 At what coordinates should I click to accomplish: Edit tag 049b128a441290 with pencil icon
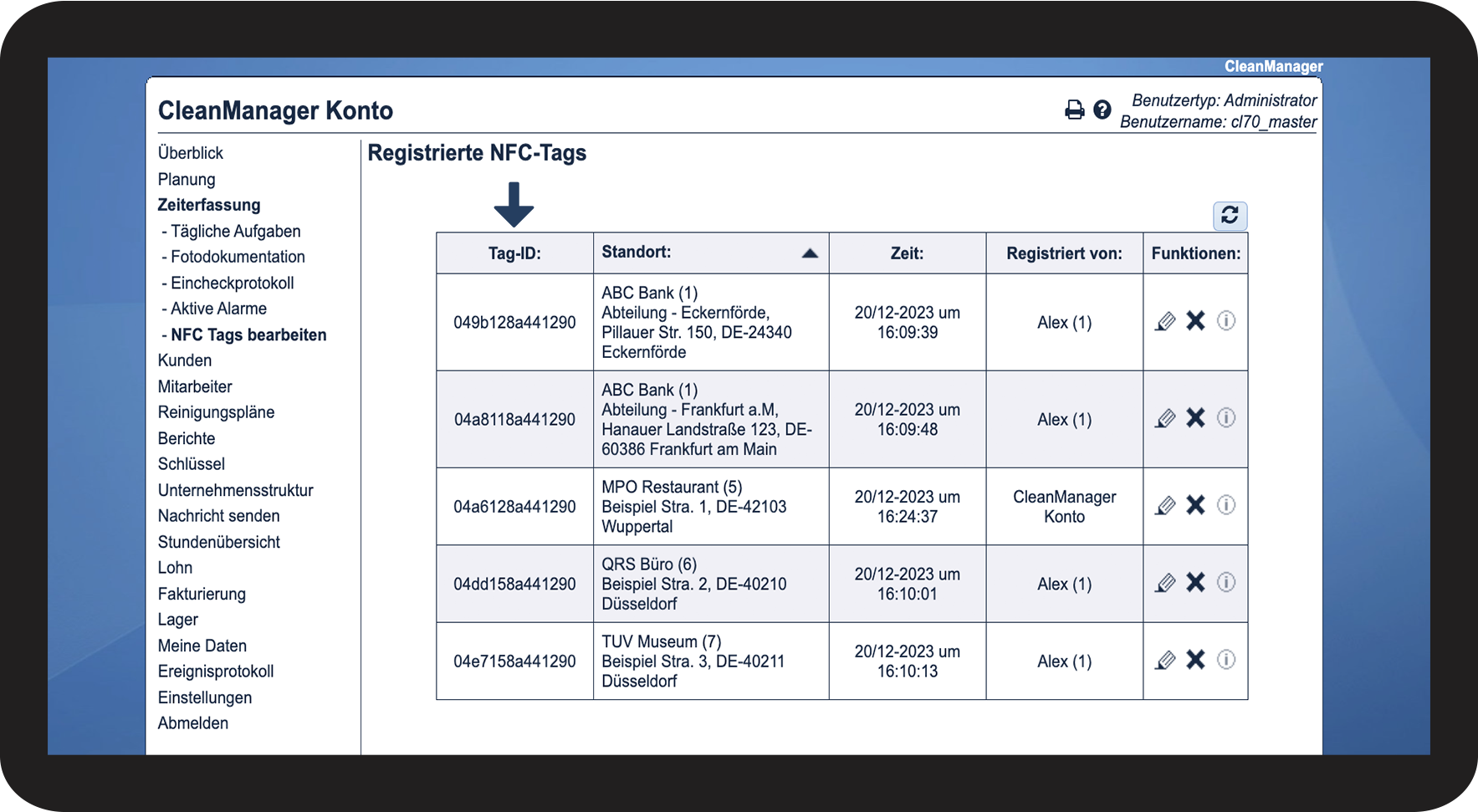click(x=1165, y=321)
